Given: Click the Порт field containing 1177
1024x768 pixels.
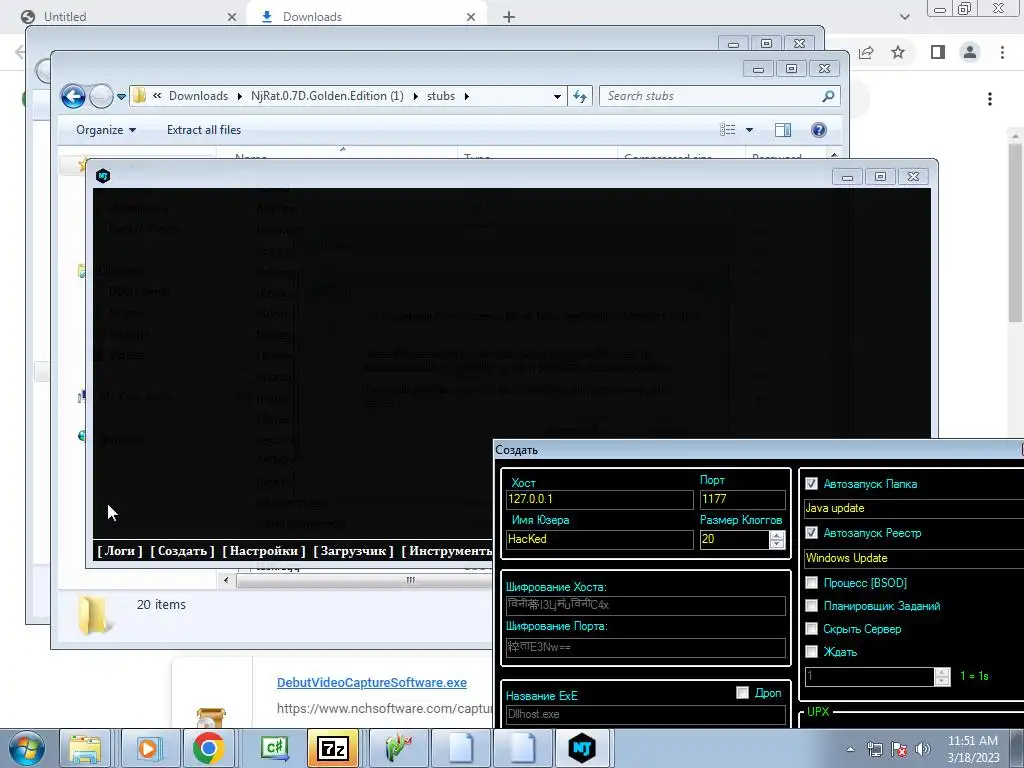Looking at the screenshot, I should click(x=743, y=500).
